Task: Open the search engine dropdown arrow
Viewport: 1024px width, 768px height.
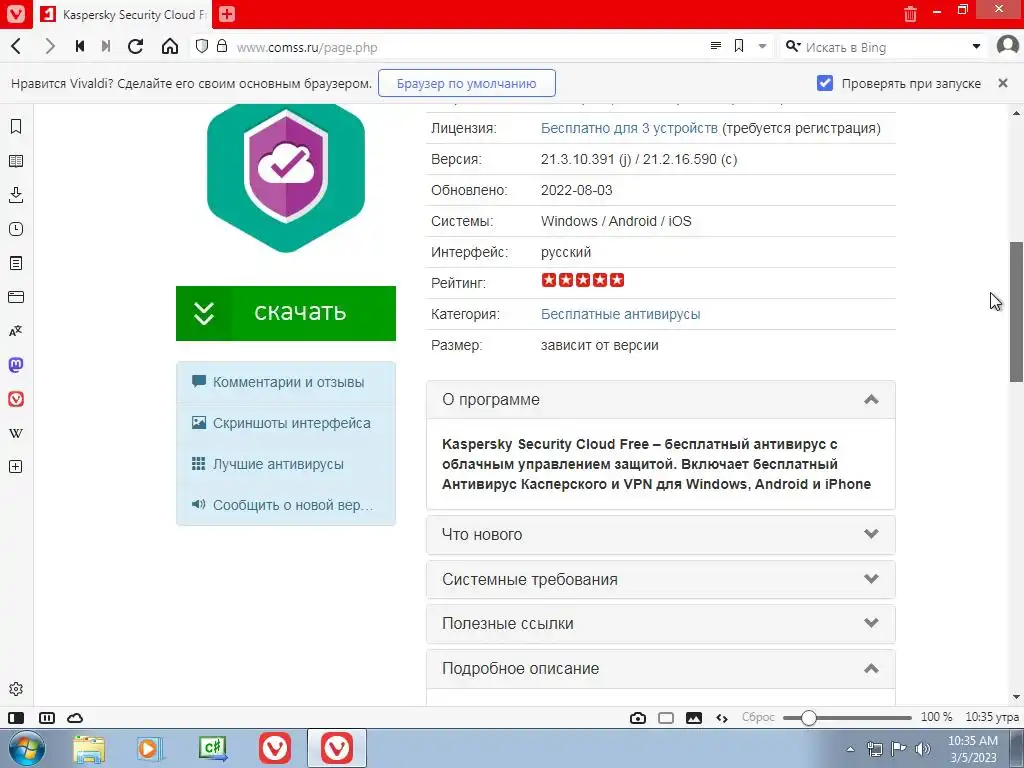Action: click(976, 46)
